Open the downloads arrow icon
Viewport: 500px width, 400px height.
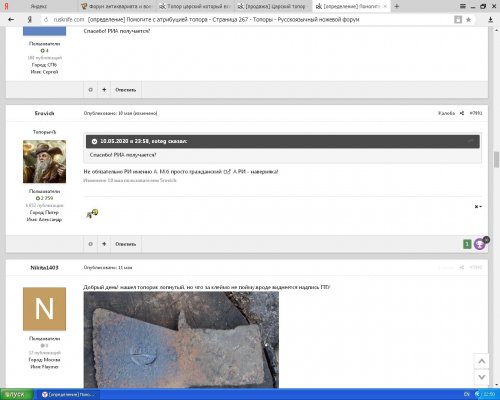[490, 20]
